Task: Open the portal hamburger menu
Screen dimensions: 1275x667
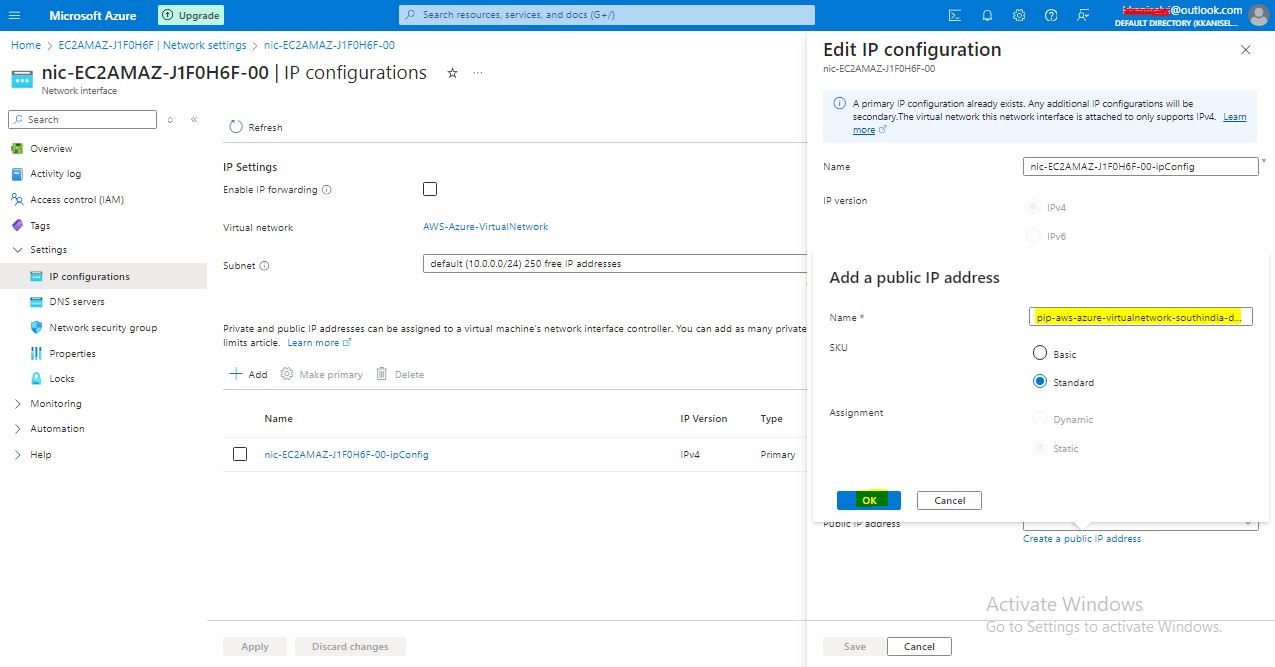Action: tap(15, 15)
